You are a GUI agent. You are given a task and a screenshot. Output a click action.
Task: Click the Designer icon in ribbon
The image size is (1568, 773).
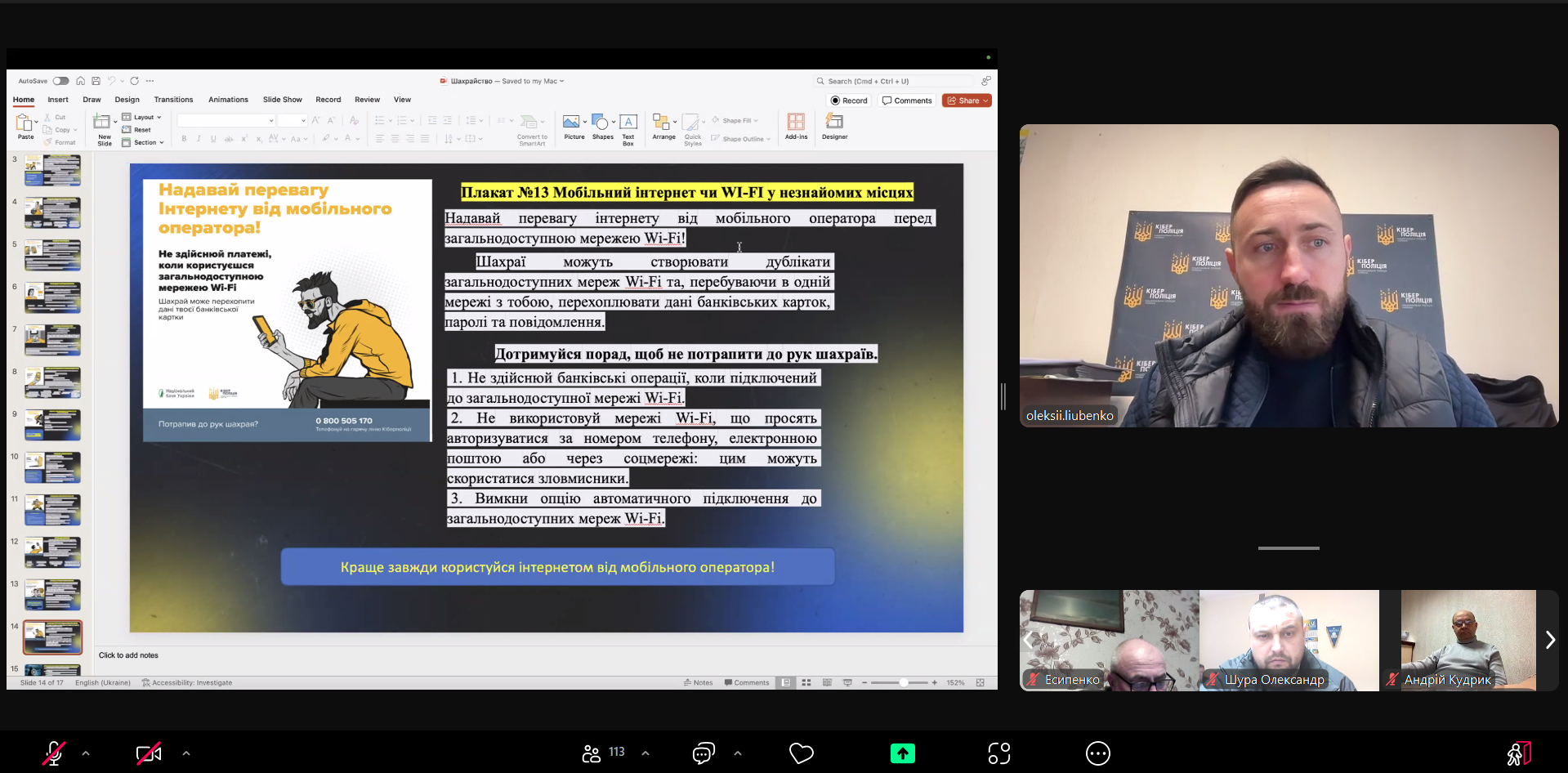pos(834,123)
